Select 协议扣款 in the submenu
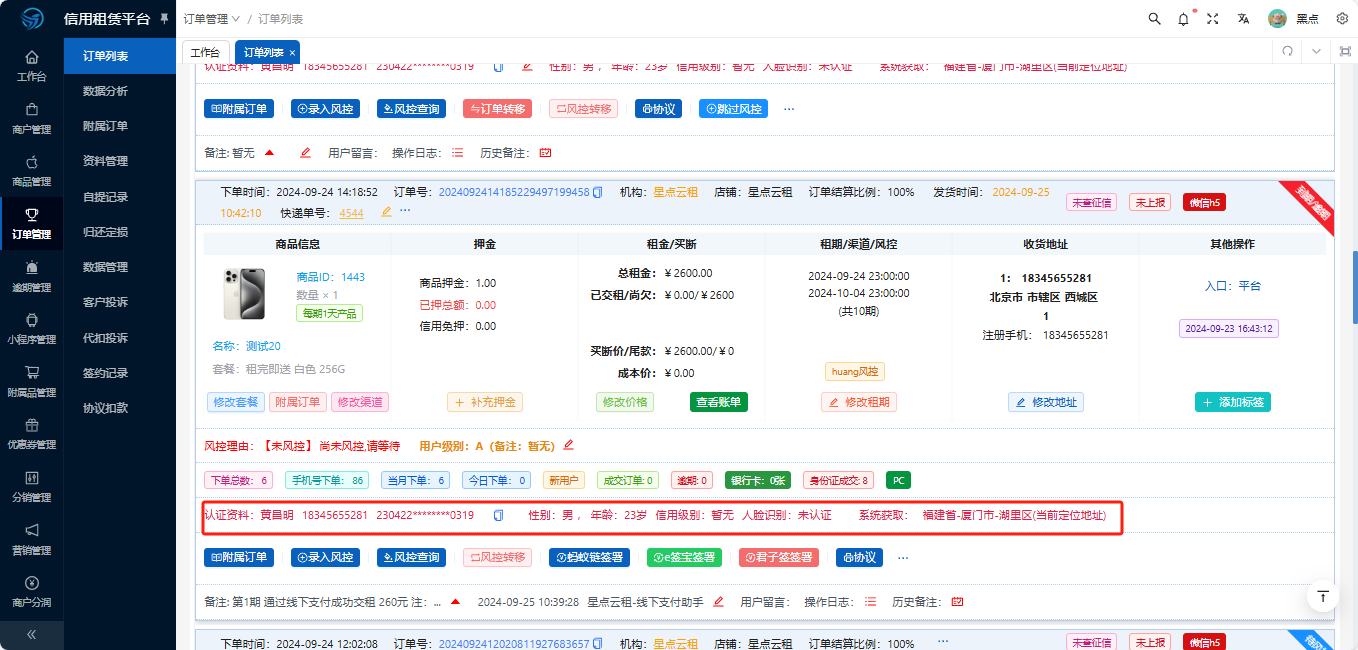Screen dimensions: 1358x650 click(x=105, y=408)
